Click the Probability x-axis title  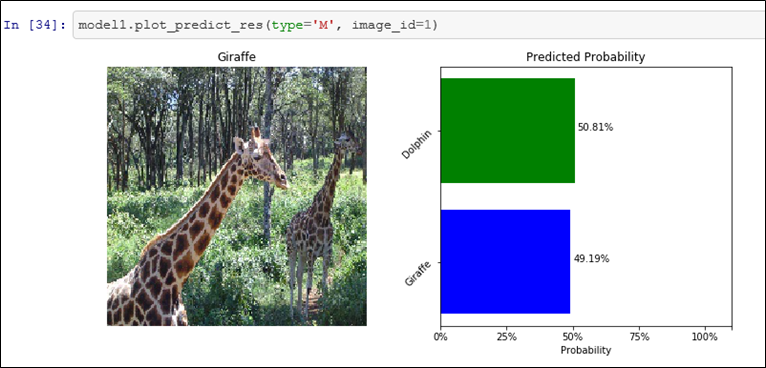click(586, 350)
